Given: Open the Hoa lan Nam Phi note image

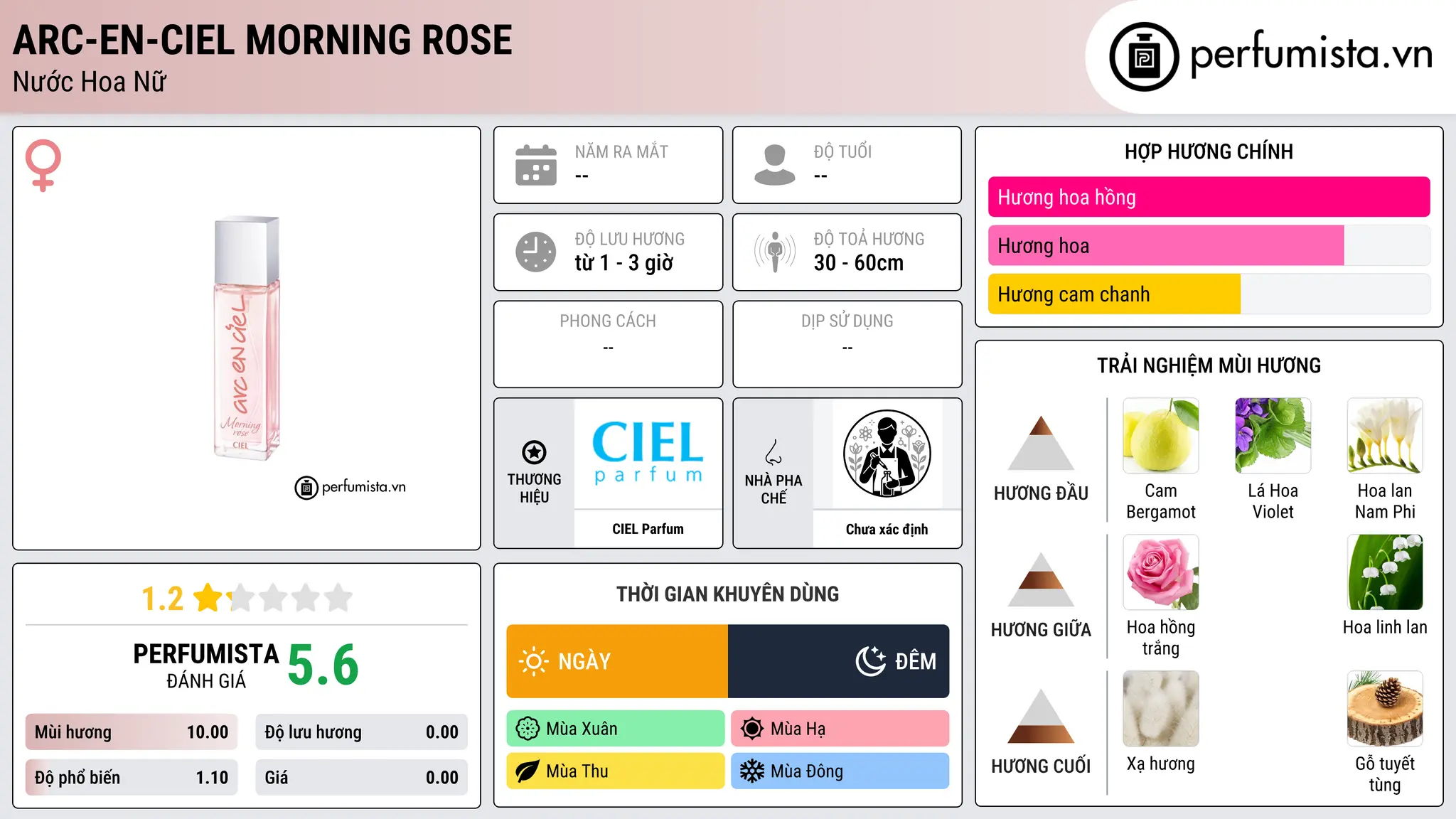Looking at the screenshot, I should (x=1385, y=436).
